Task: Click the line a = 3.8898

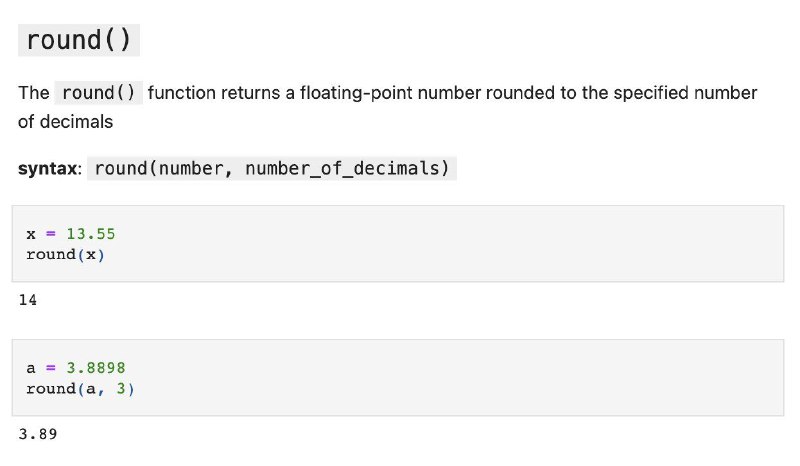Action: (x=76, y=367)
